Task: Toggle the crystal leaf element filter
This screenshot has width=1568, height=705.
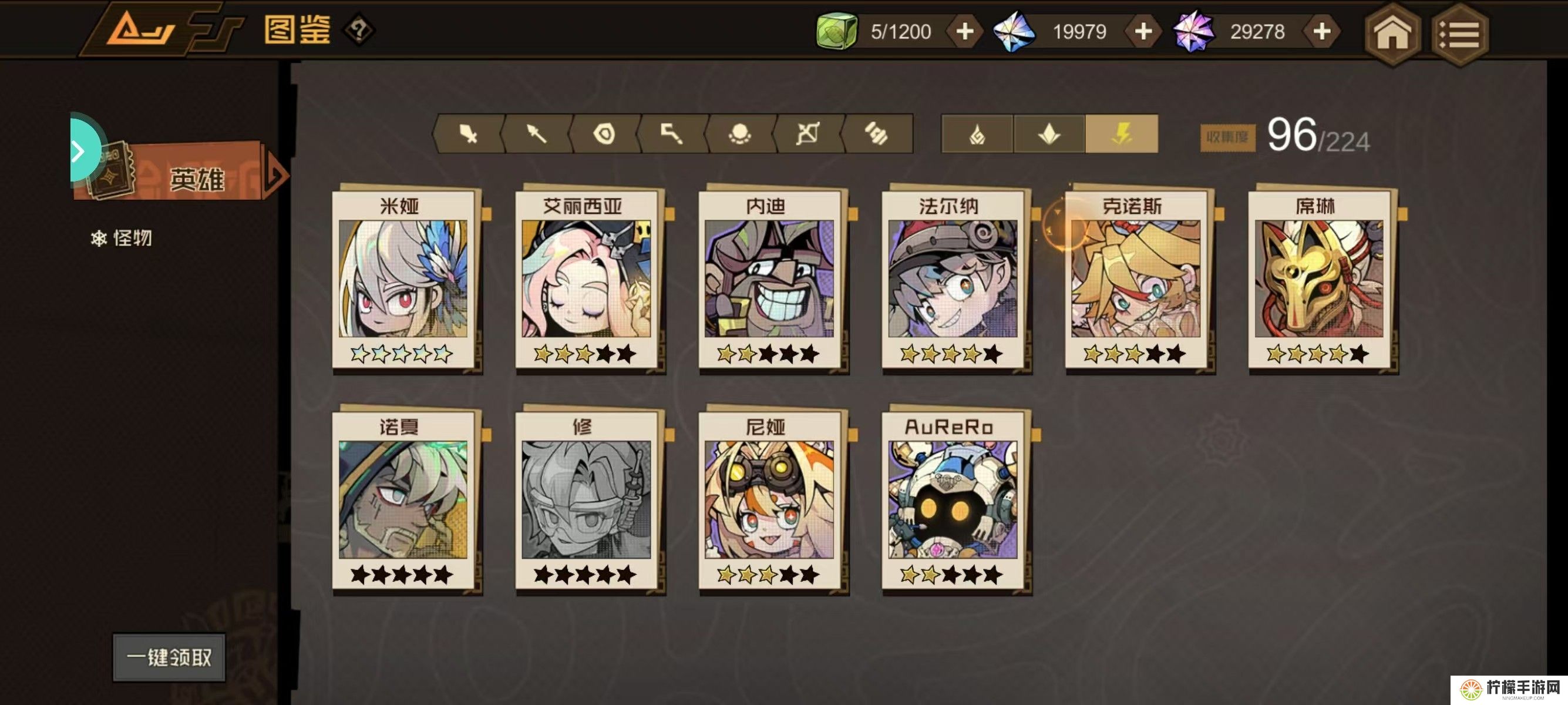Action: (1049, 134)
